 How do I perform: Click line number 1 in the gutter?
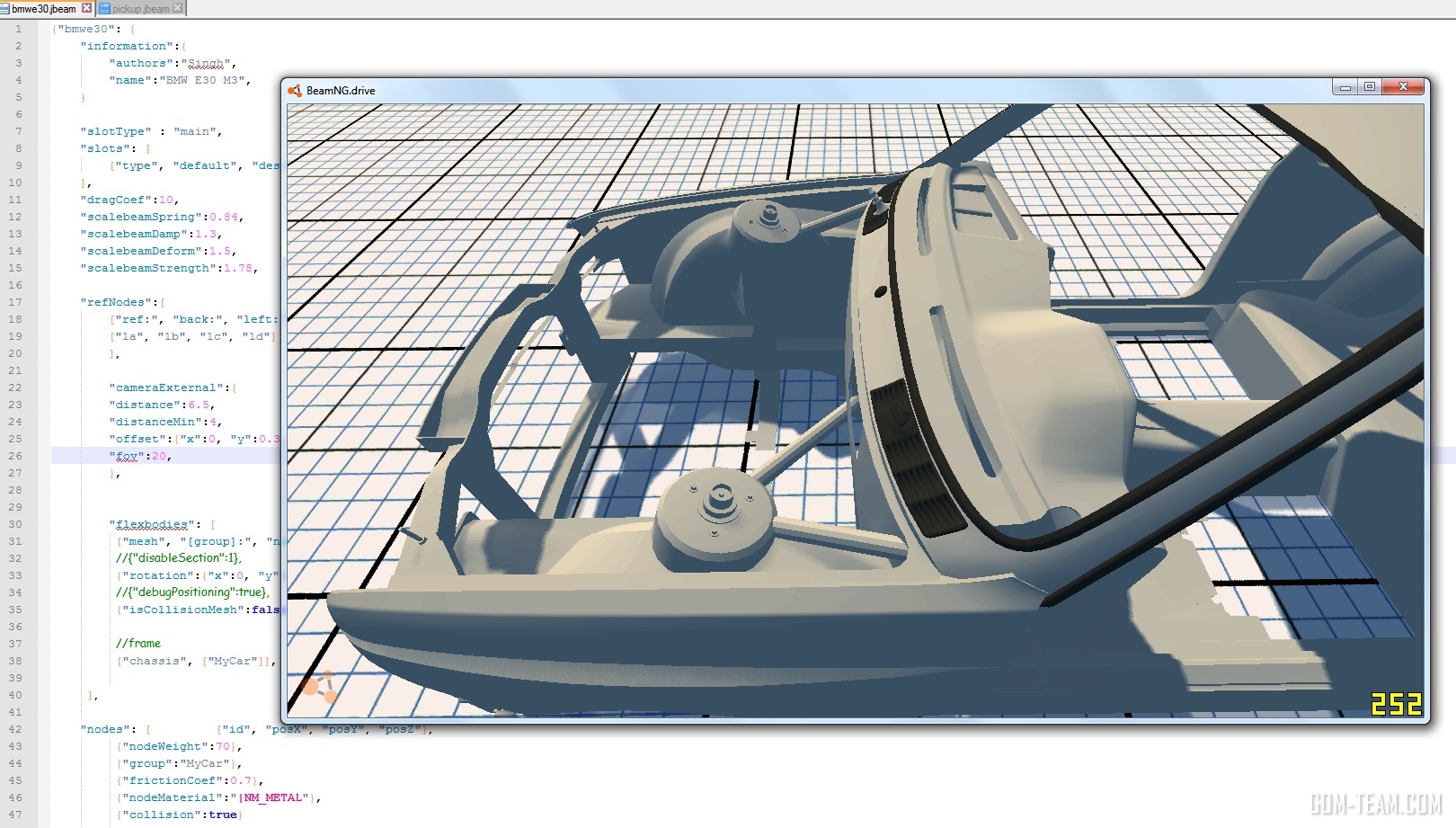pyautogui.click(x=18, y=29)
